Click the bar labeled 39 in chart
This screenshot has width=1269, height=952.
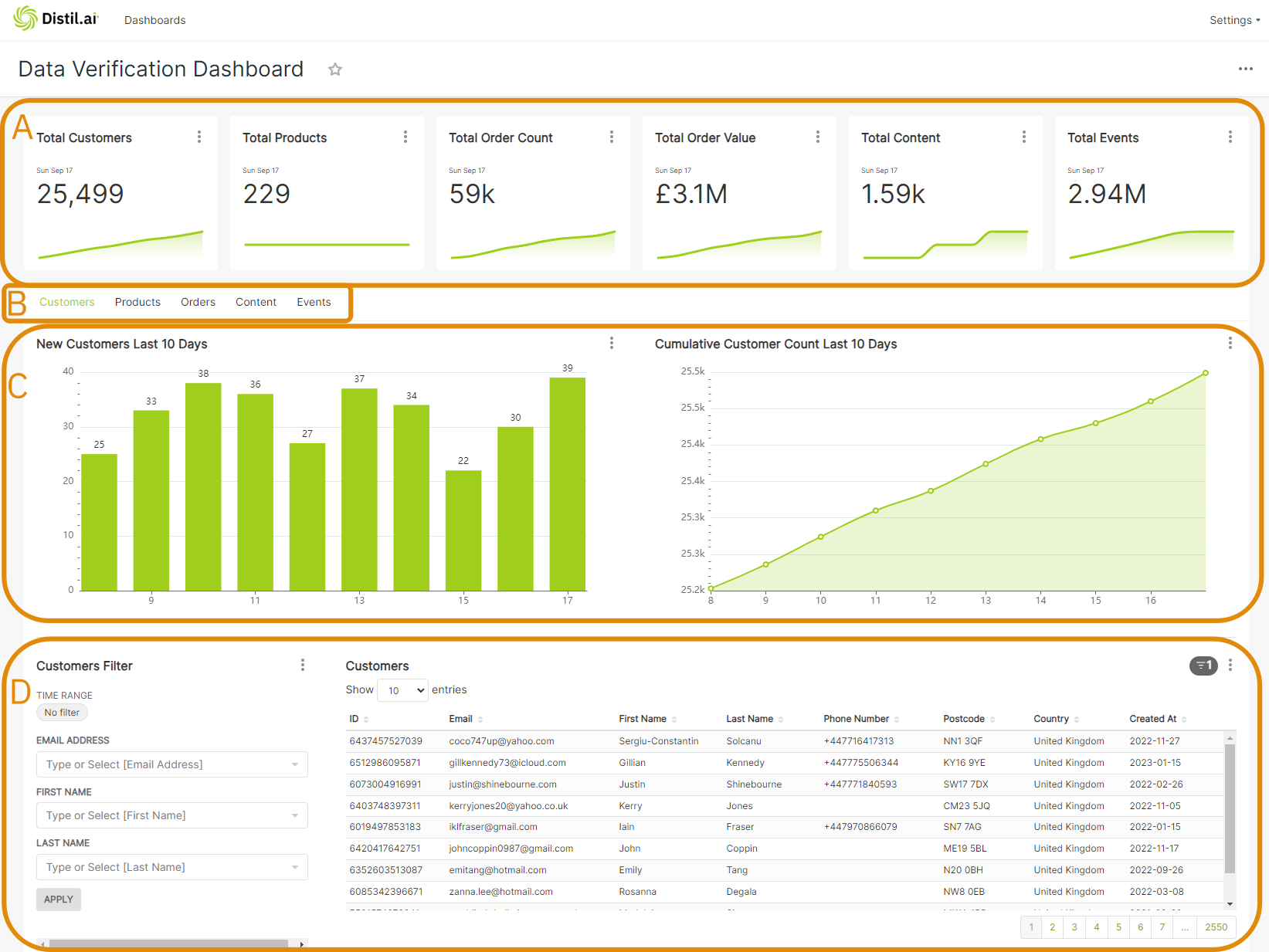pyautogui.click(x=568, y=484)
